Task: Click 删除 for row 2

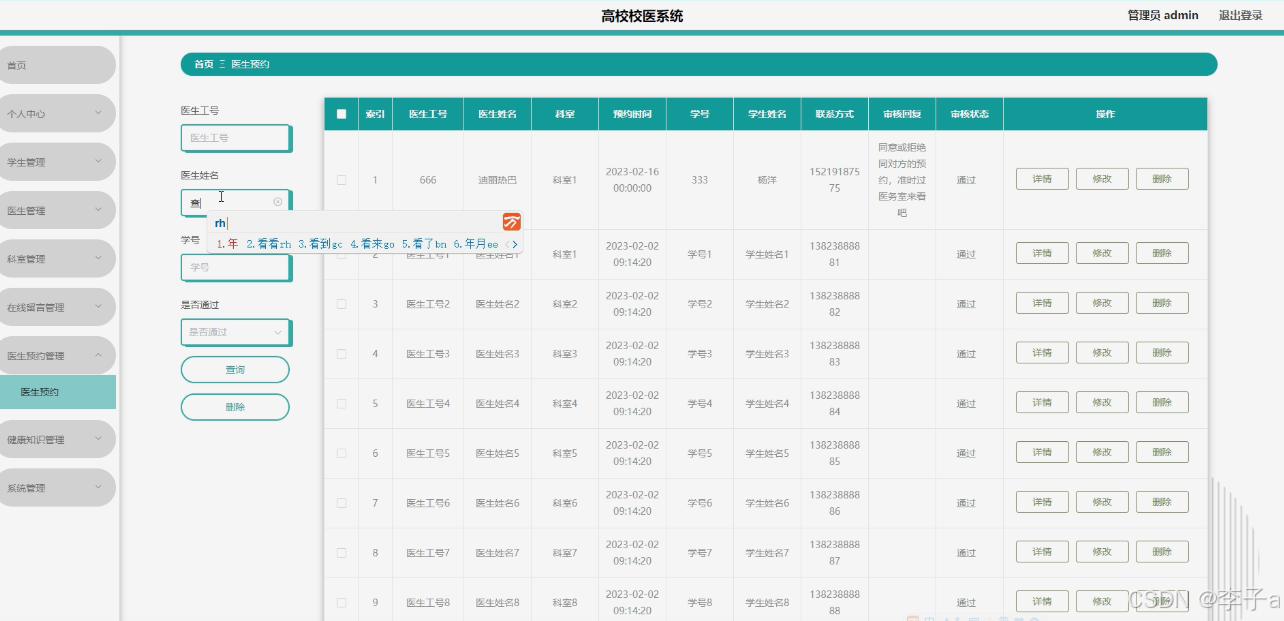Action: (x=1162, y=253)
